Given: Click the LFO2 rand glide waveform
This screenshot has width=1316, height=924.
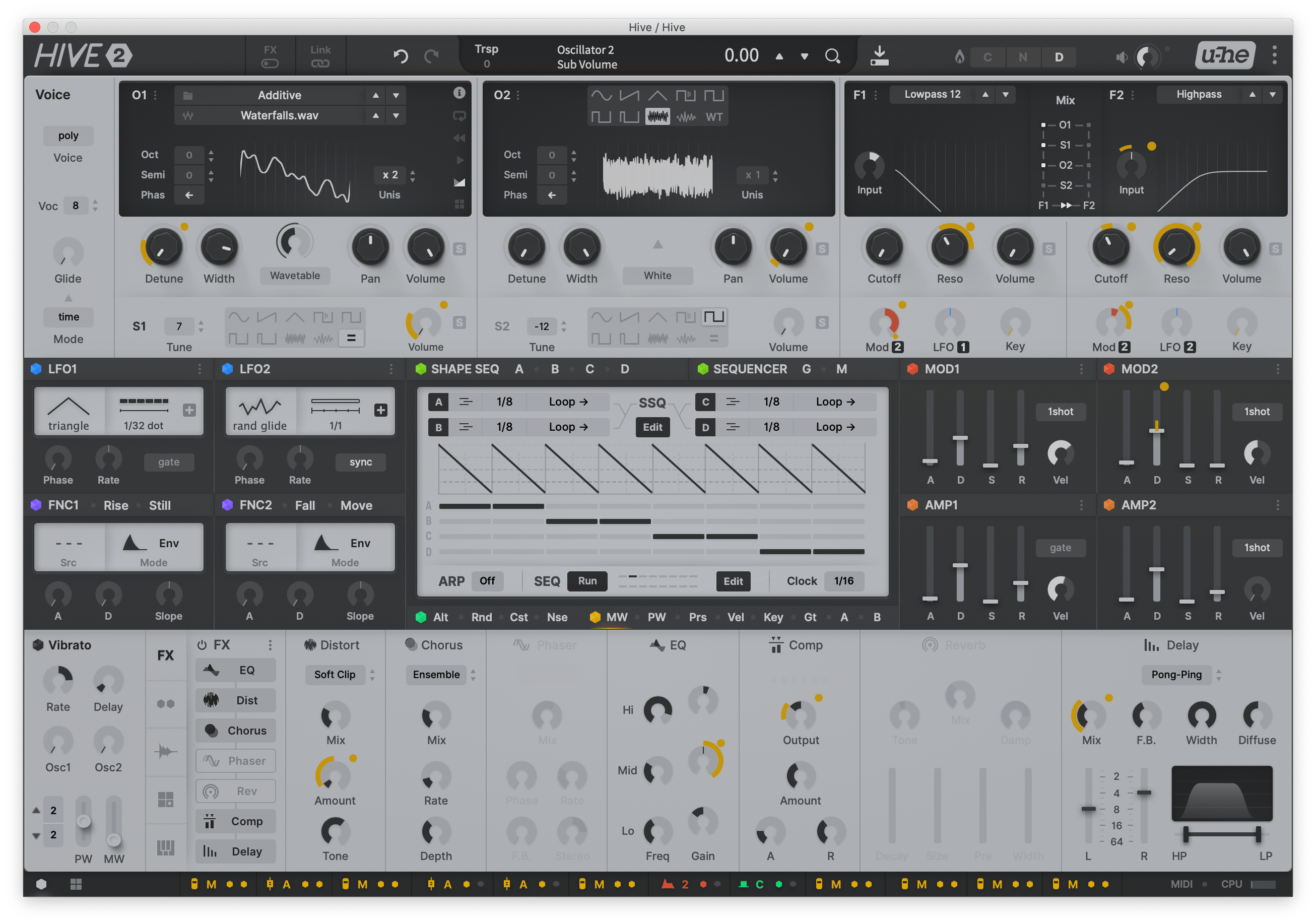Looking at the screenshot, I should tap(259, 407).
